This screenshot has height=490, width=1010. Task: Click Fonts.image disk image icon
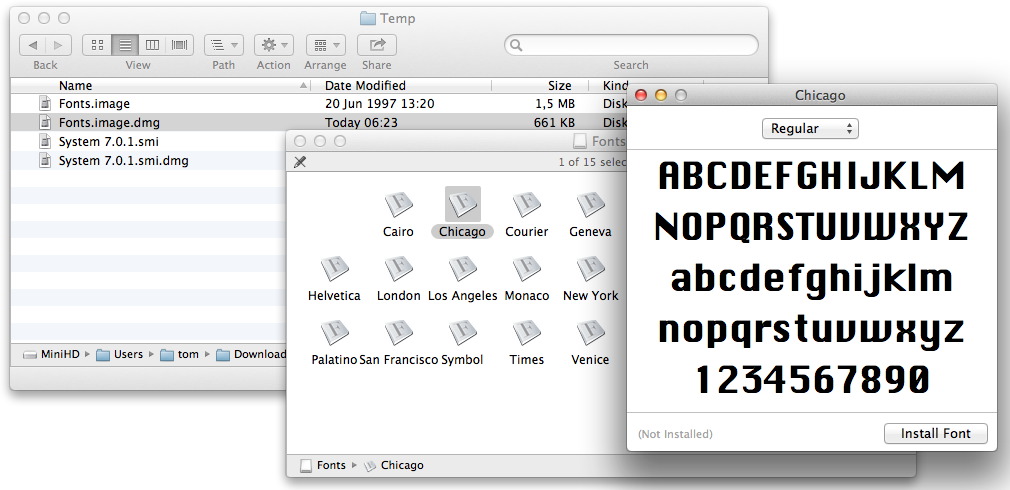[44, 104]
